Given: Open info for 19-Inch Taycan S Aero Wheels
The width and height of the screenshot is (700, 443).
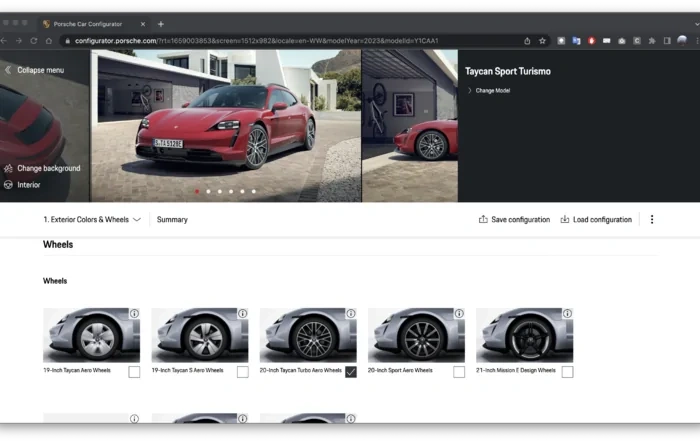Looking at the screenshot, I should tap(242, 313).
